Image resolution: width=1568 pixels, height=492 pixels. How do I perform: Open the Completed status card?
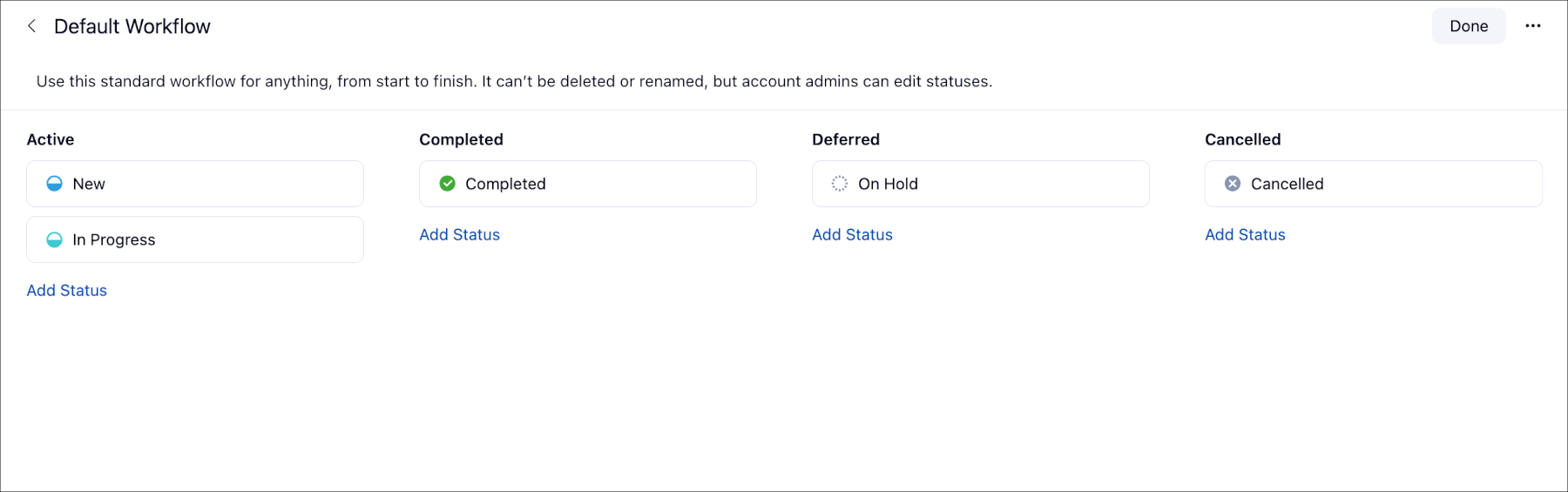[588, 184]
